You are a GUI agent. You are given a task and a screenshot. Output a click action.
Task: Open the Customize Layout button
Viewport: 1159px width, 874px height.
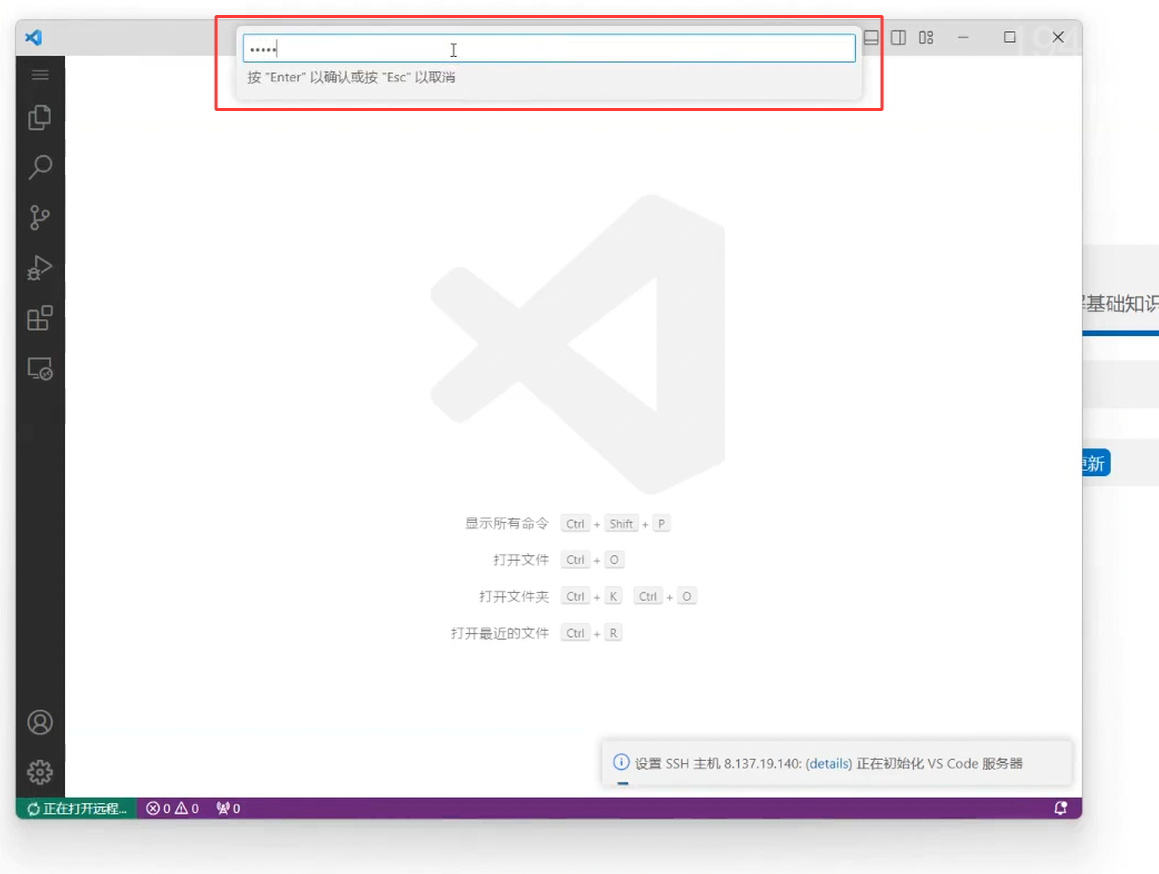(926, 38)
